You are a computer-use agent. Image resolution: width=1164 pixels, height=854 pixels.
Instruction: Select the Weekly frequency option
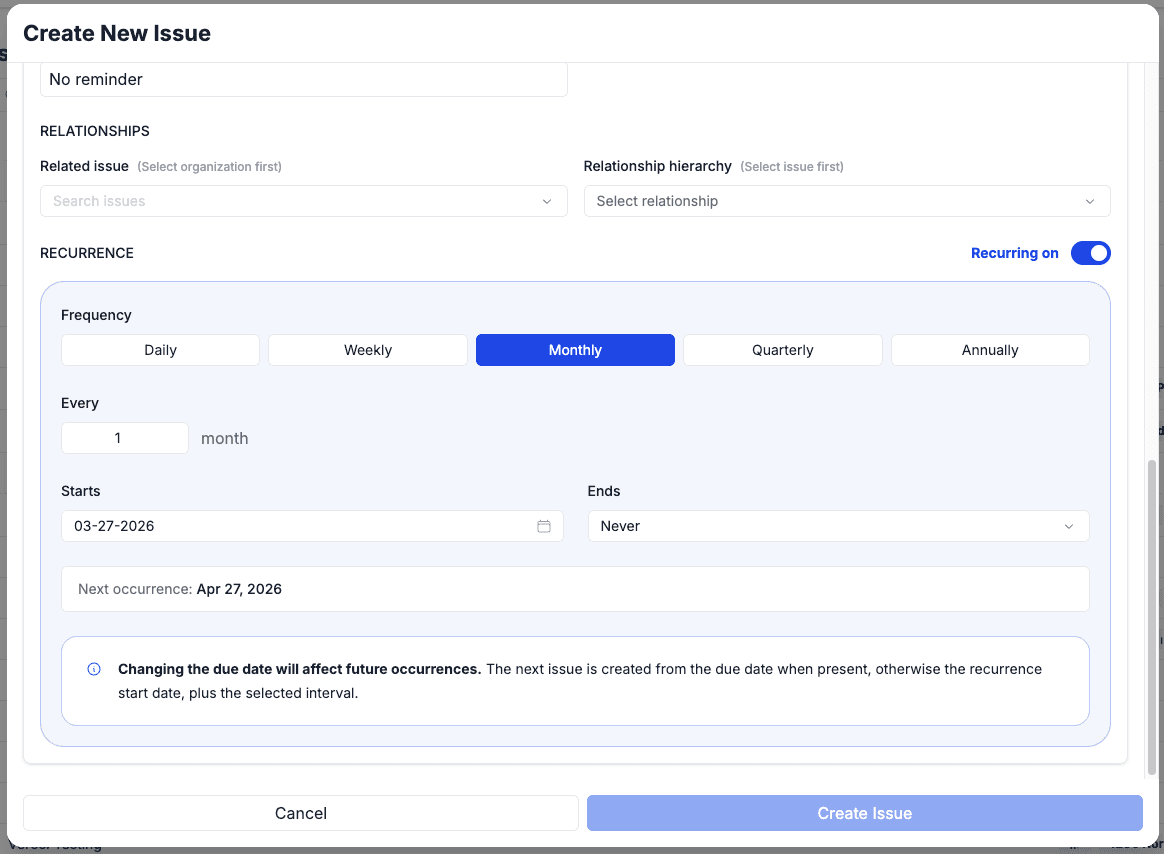coord(367,349)
